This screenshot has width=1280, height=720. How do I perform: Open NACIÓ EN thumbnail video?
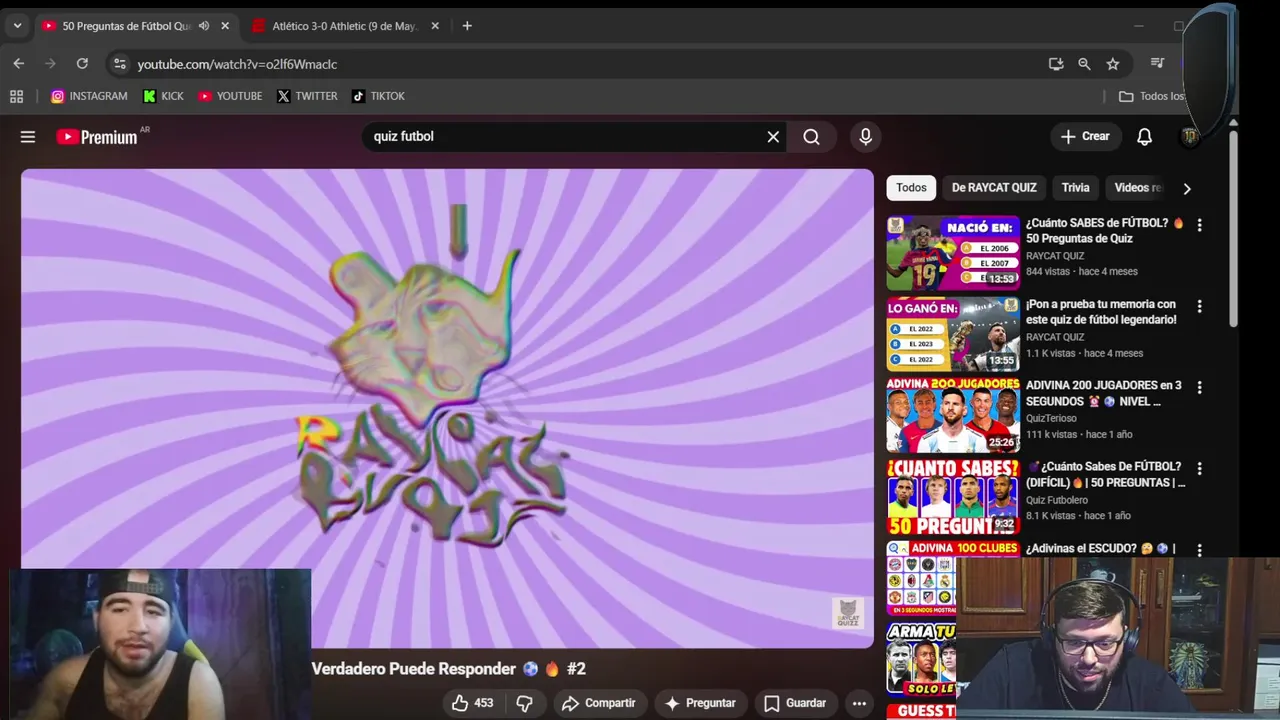click(953, 253)
